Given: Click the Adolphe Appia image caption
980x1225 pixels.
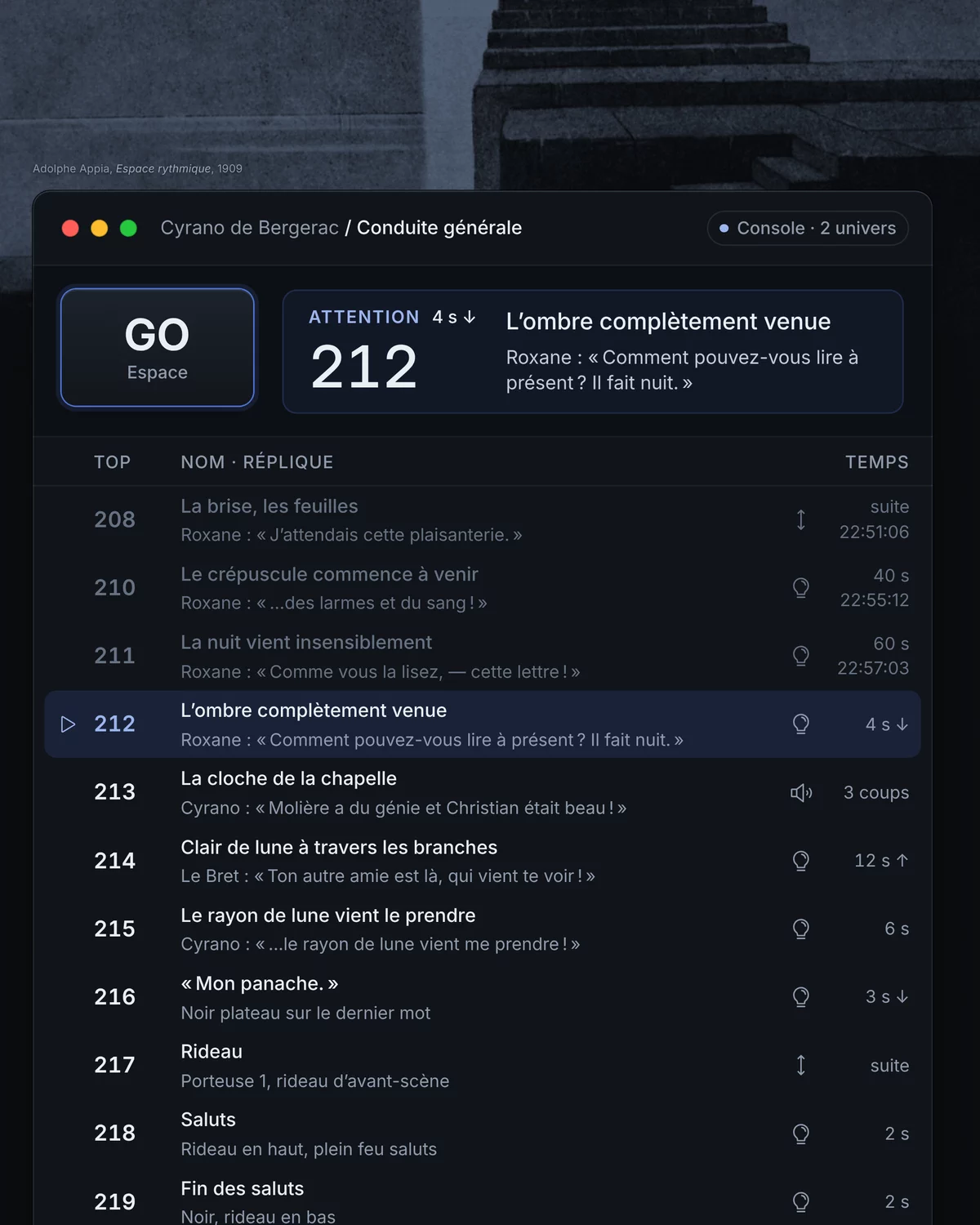Looking at the screenshot, I should coord(137,168).
